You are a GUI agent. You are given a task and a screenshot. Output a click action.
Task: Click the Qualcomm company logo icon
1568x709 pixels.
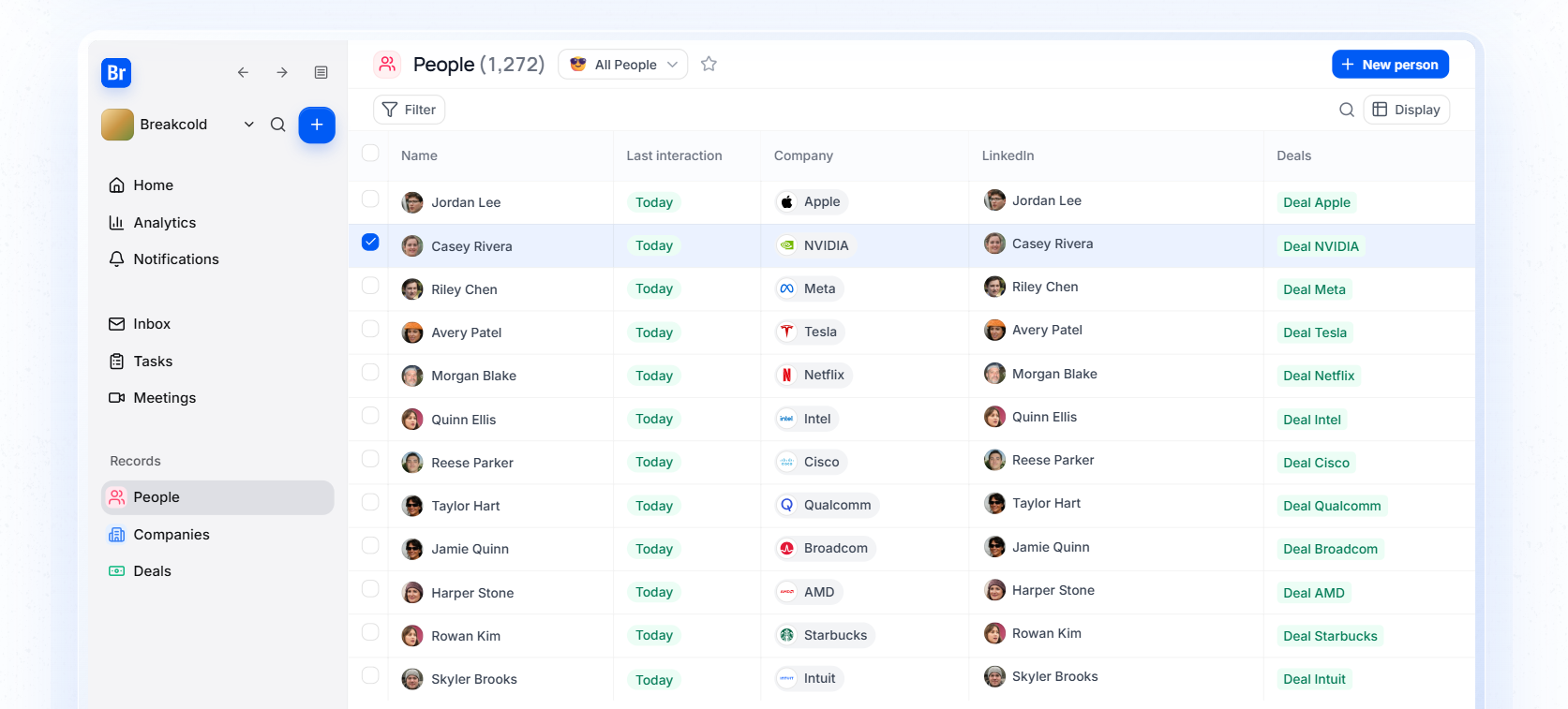click(787, 505)
